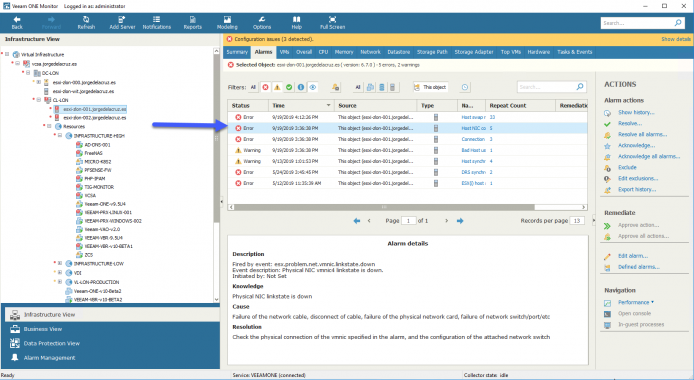Screen dimensions: 694x380
Task: Switch to the Summary tab
Action: click(x=237, y=52)
